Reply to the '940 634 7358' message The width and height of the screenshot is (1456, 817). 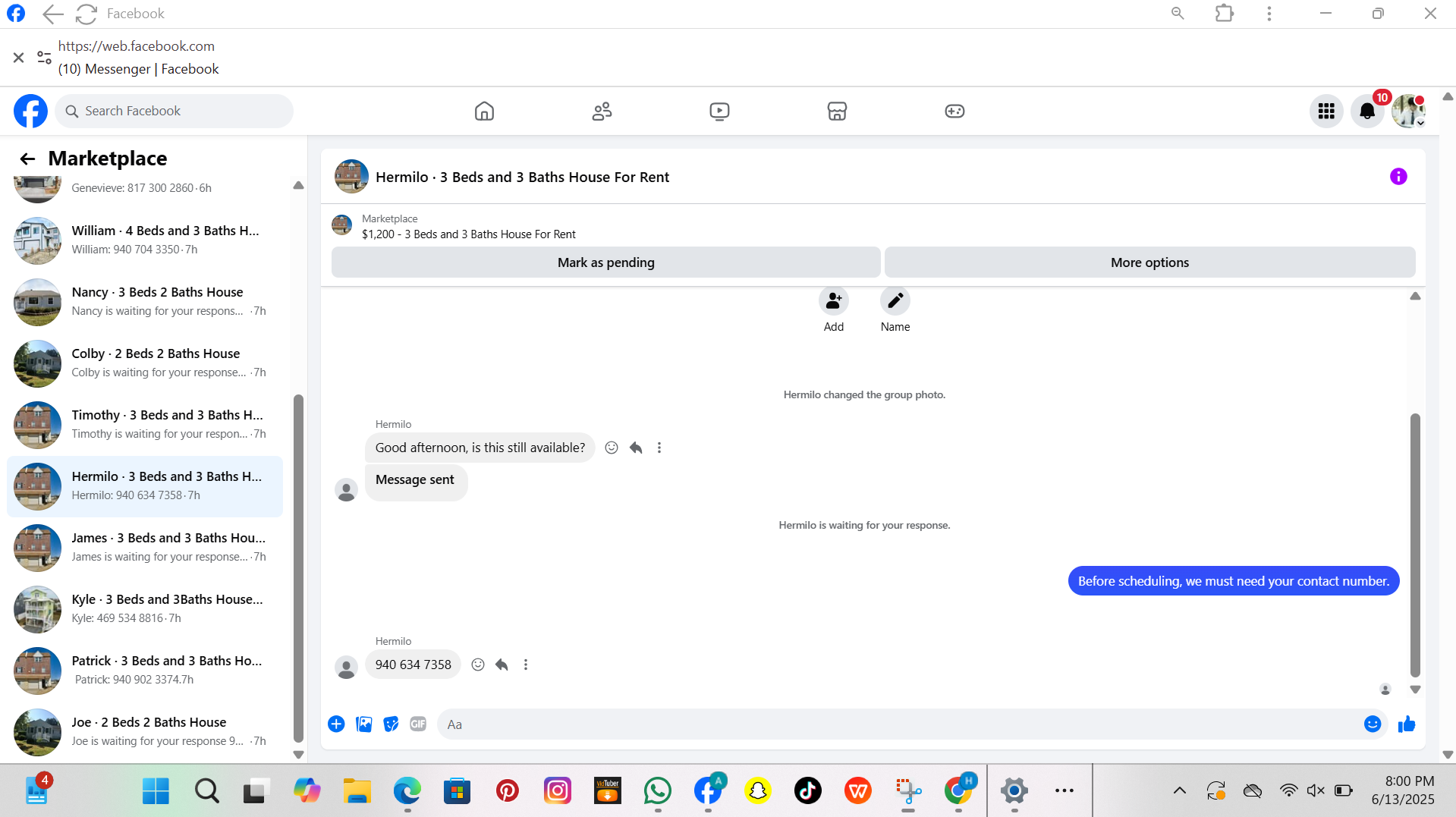coord(502,665)
